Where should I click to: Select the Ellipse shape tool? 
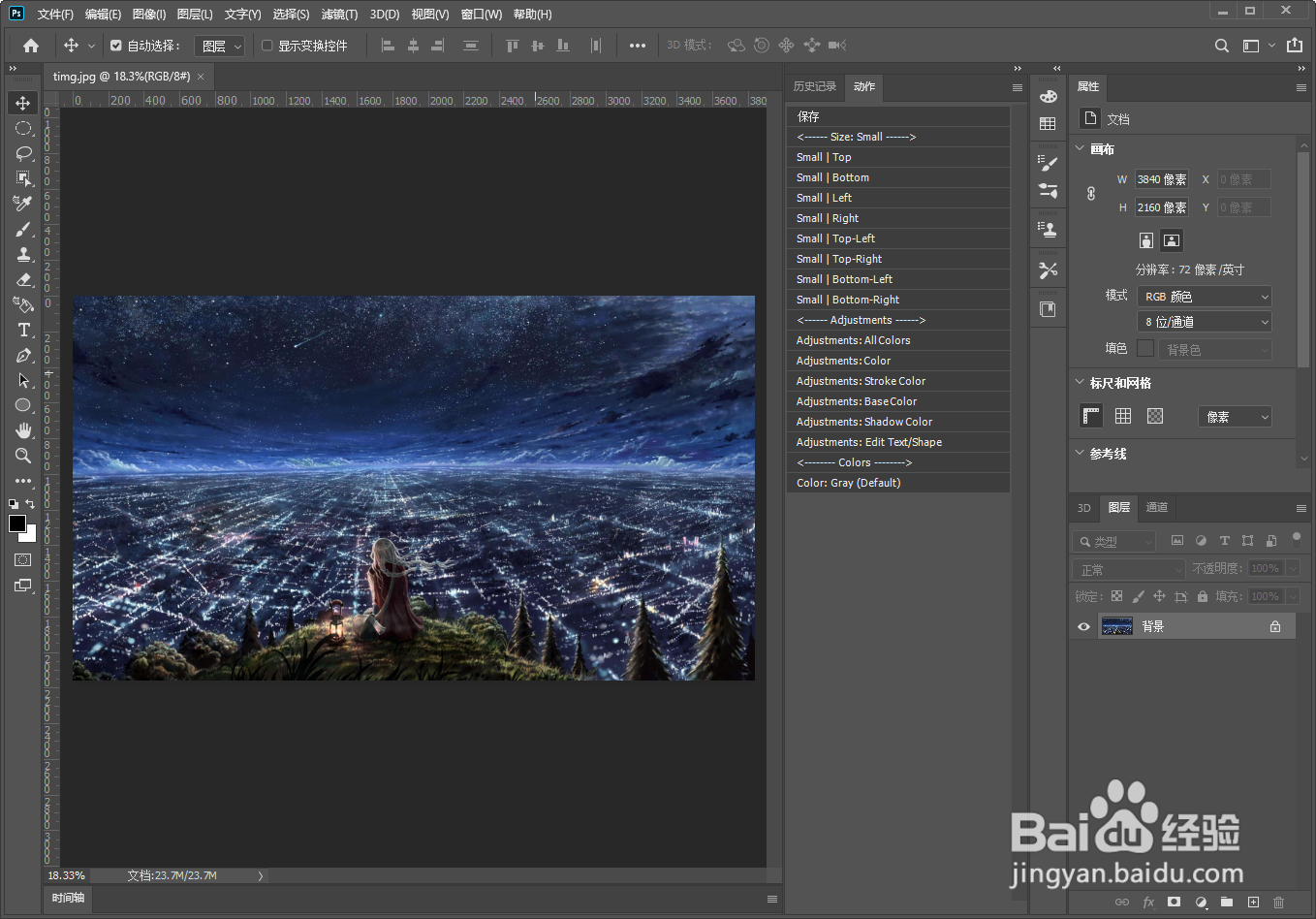[x=23, y=405]
